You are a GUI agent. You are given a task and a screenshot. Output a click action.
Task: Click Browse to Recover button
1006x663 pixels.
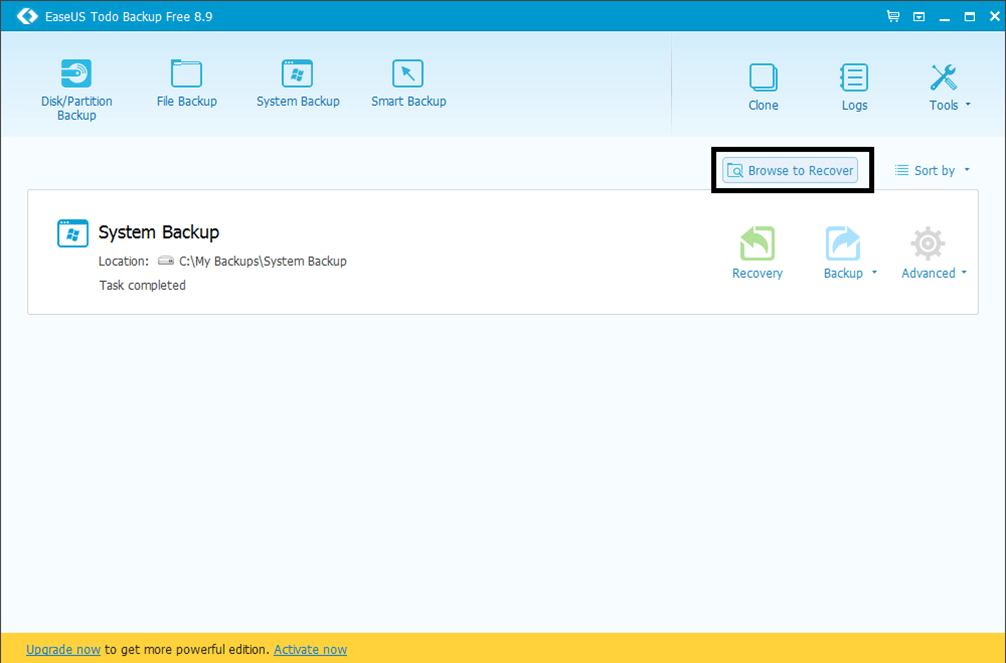pos(790,171)
